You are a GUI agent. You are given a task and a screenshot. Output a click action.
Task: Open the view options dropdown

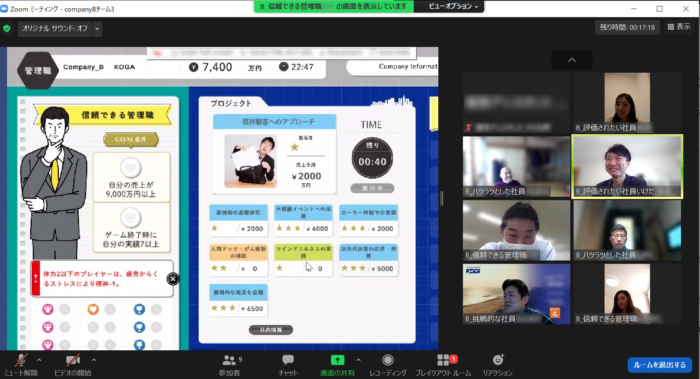(x=449, y=6)
